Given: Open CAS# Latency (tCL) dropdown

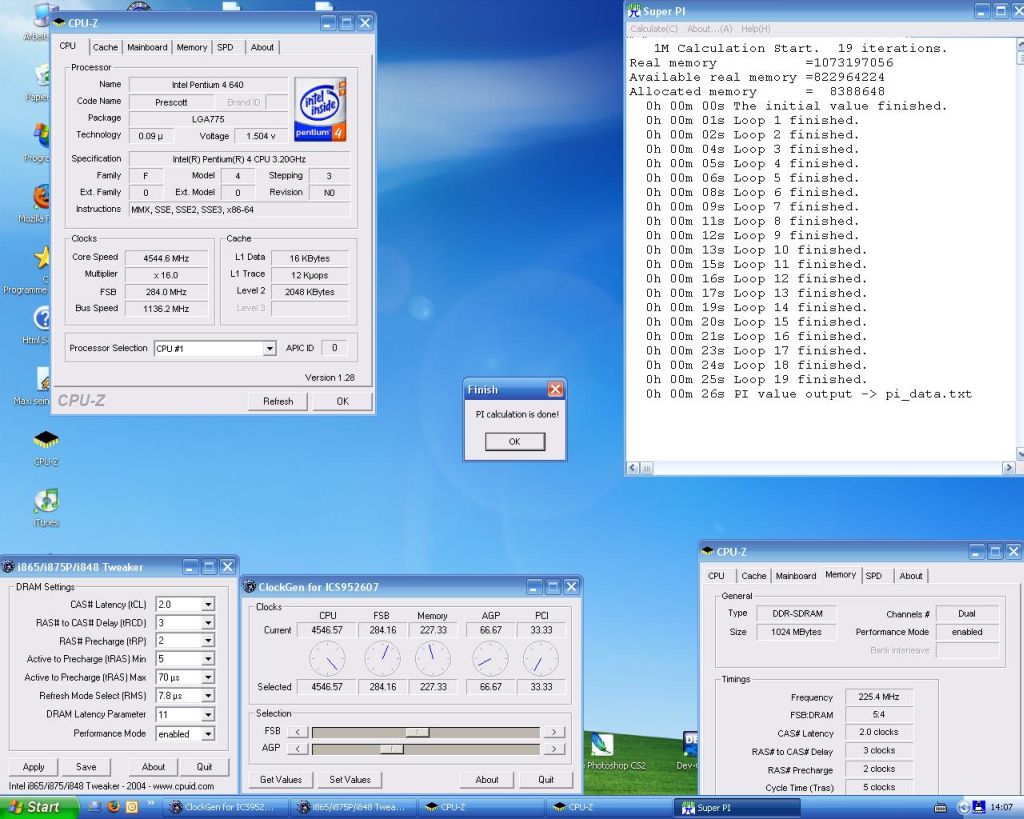Looking at the screenshot, I should pos(208,605).
